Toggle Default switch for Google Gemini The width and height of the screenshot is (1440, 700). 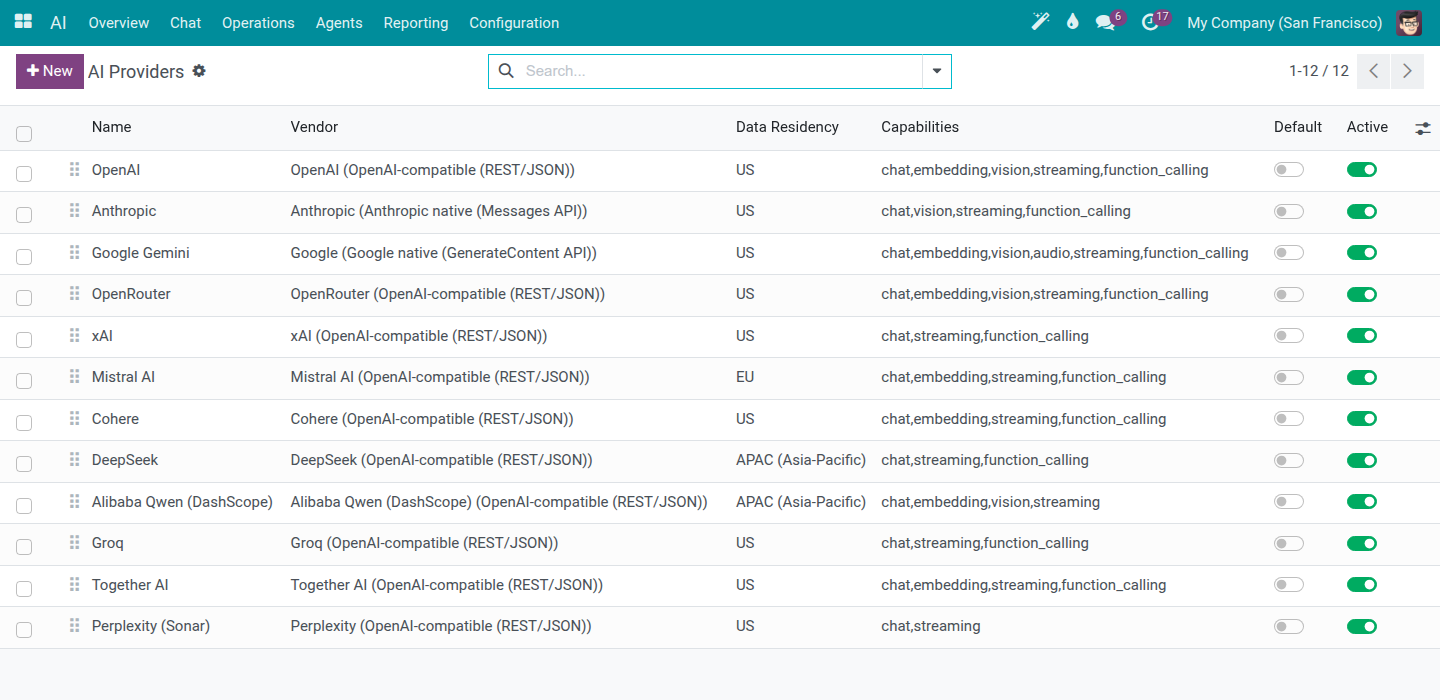click(x=1289, y=253)
